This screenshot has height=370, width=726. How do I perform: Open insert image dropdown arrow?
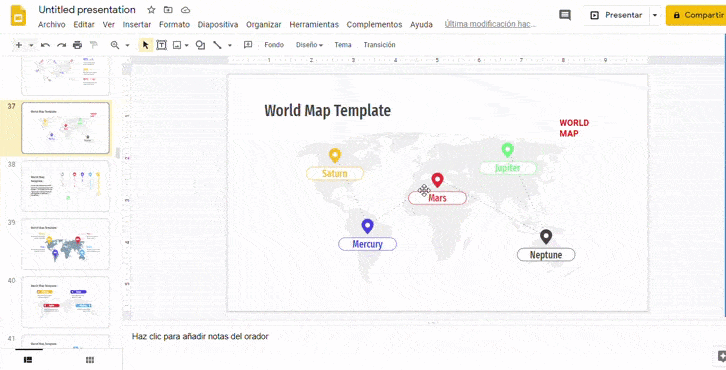pos(187,45)
